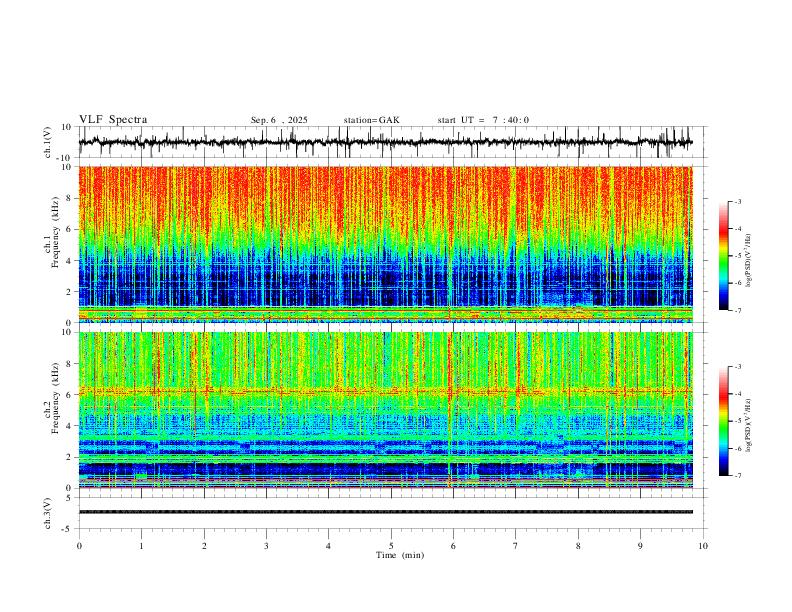
Task: Click time axis tick label '5'
Action: (391, 546)
